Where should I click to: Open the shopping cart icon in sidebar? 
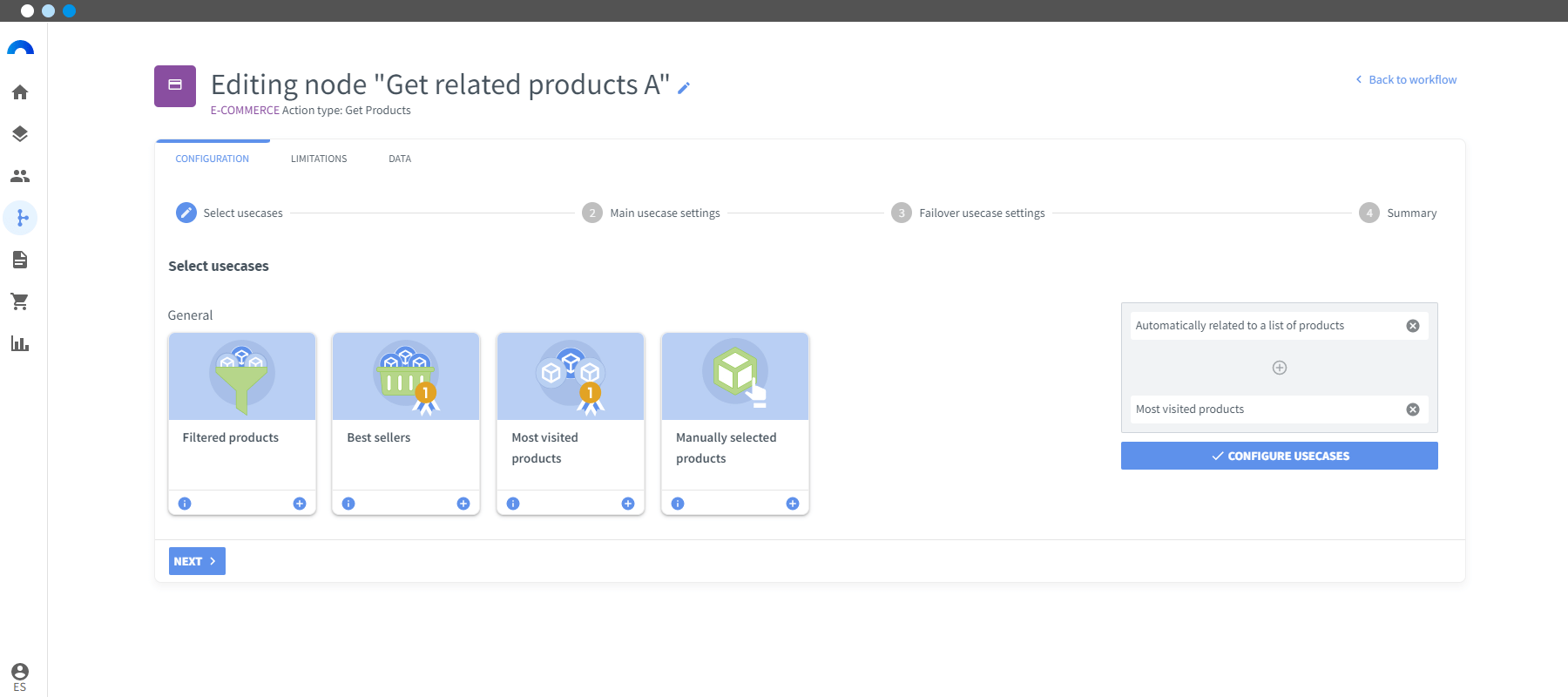click(20, 301)
